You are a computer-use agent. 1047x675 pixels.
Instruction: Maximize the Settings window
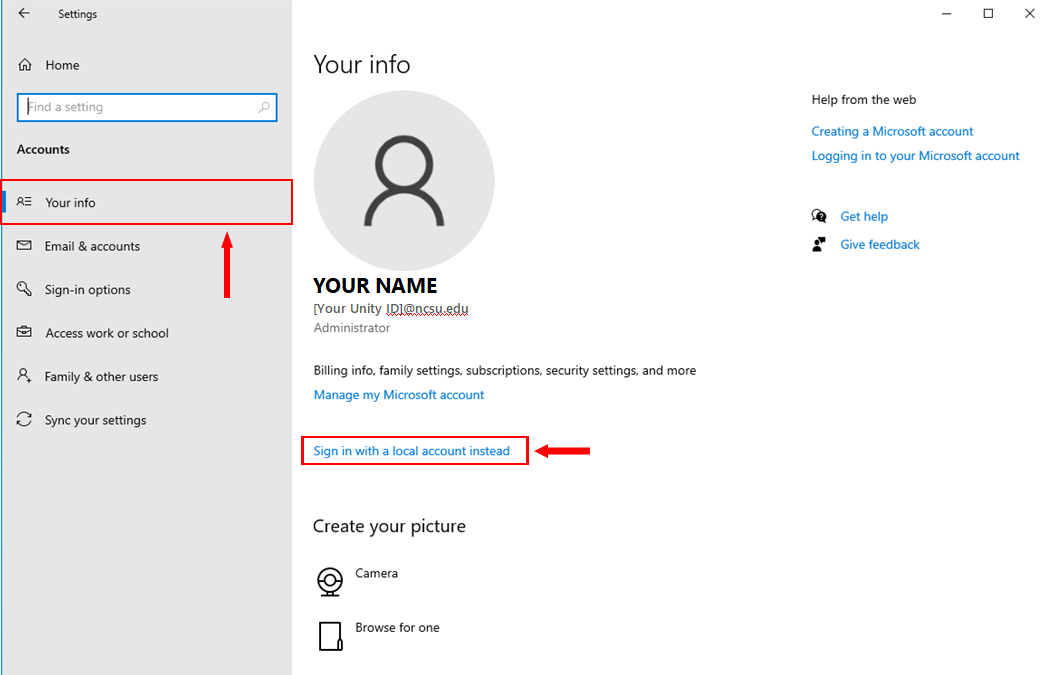[988, 14]
